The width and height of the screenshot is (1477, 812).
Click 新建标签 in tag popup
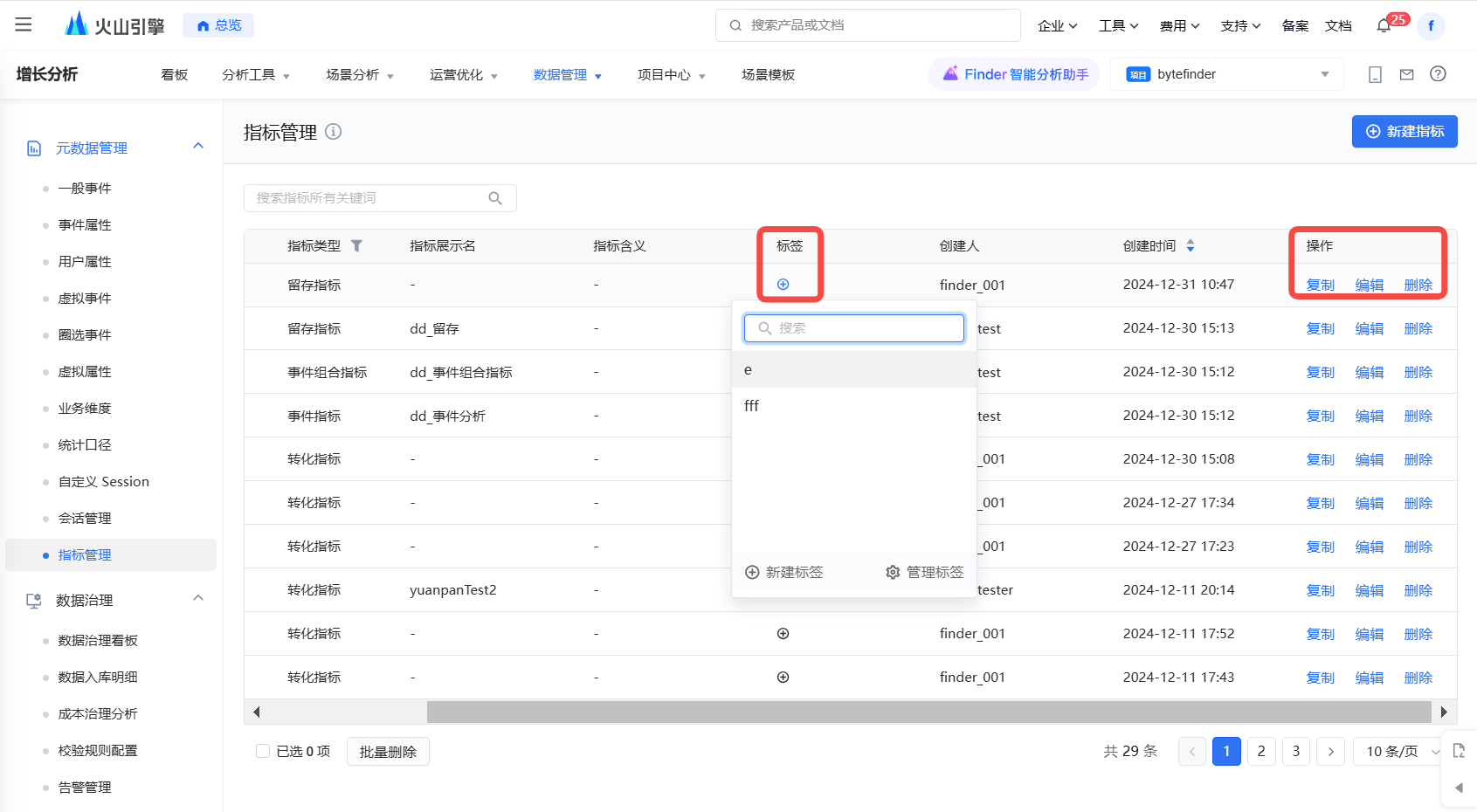pos(784,573)
